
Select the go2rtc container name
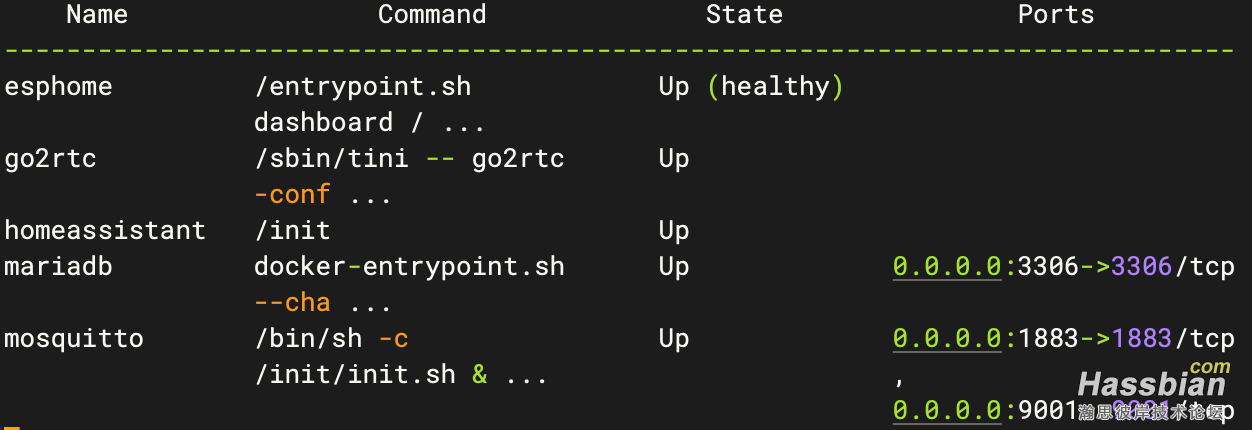coord(50,159)
